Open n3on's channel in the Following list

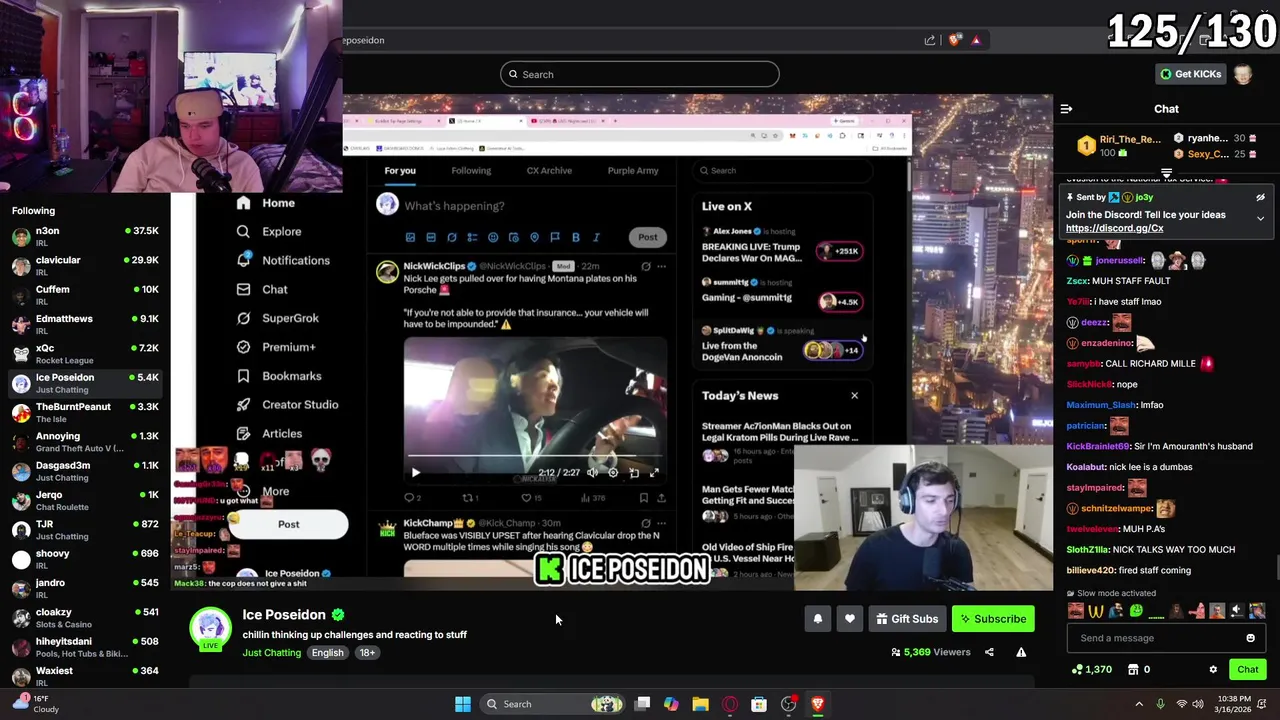[85, 237]
